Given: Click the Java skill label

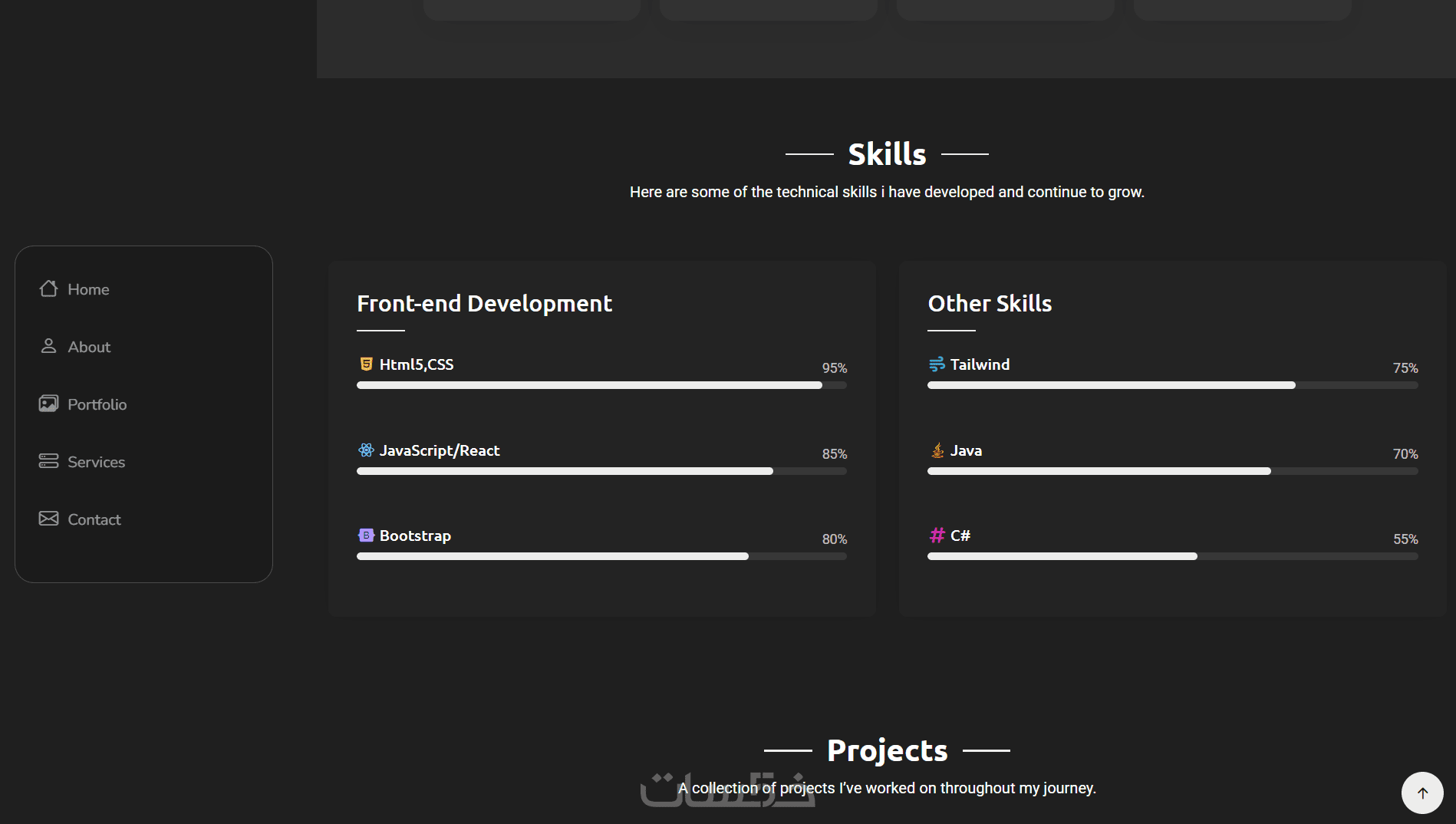Looking at the screenshot, I should [966, 450].
